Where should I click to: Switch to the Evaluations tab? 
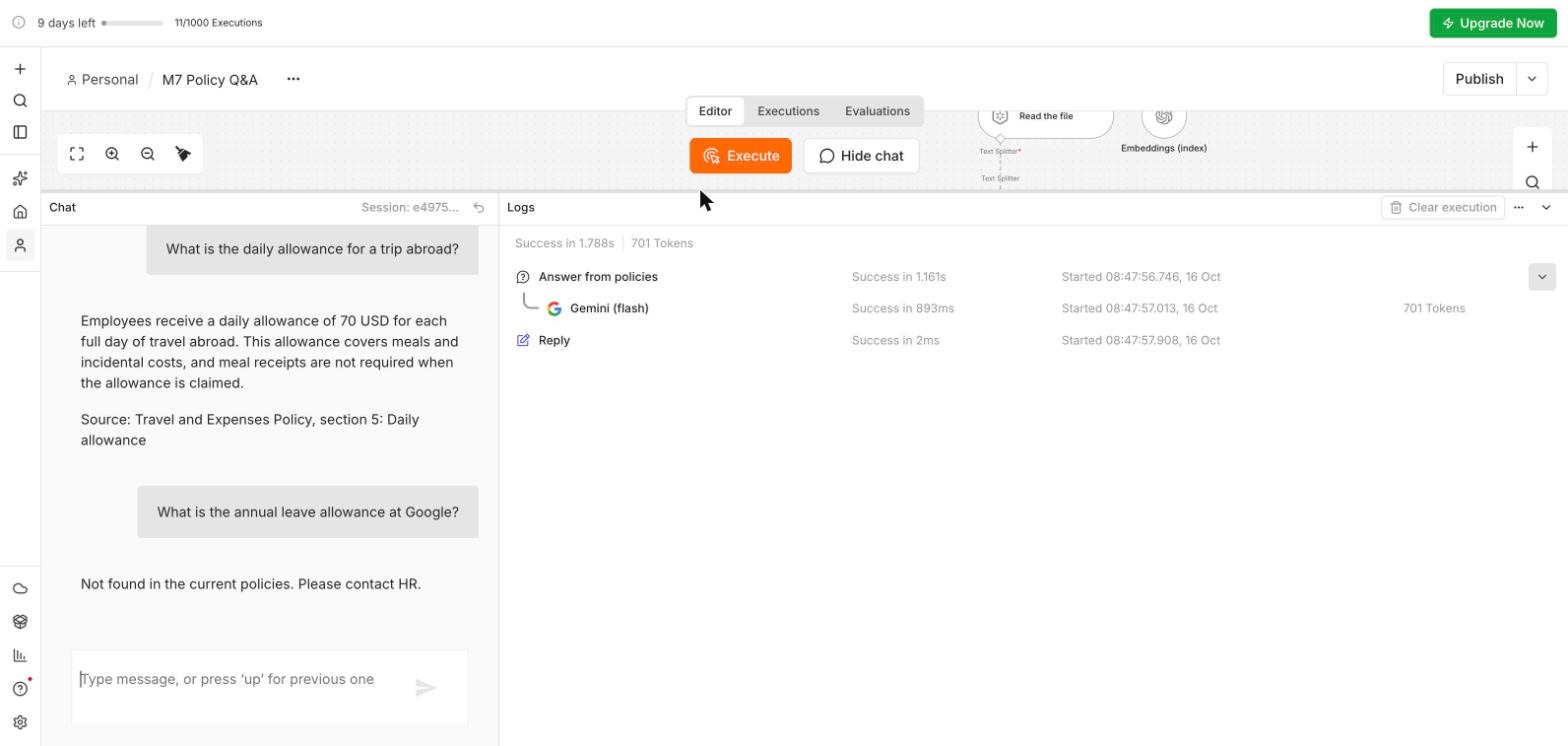point(877,111)
